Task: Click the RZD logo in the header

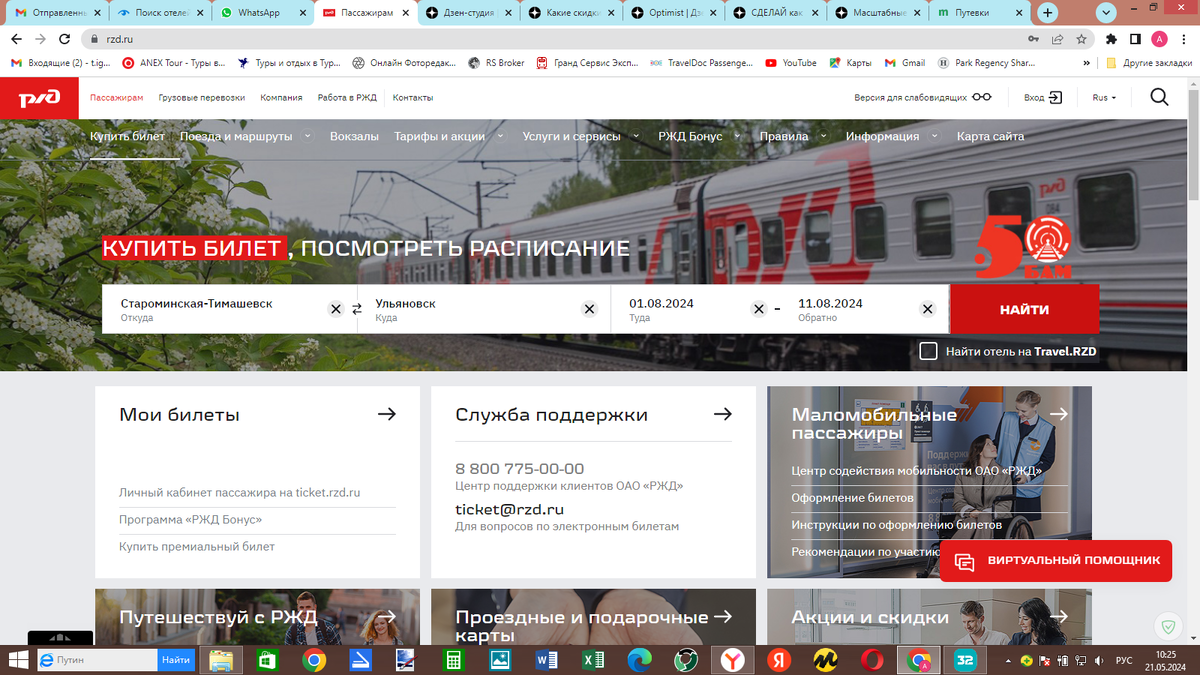Action: pos(39,98)
